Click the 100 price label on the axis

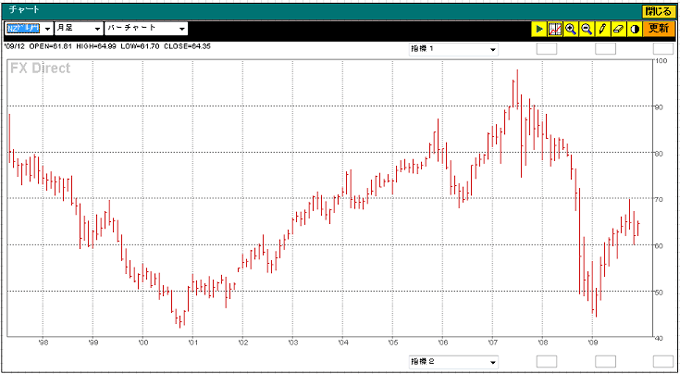[x=661, y=60]
